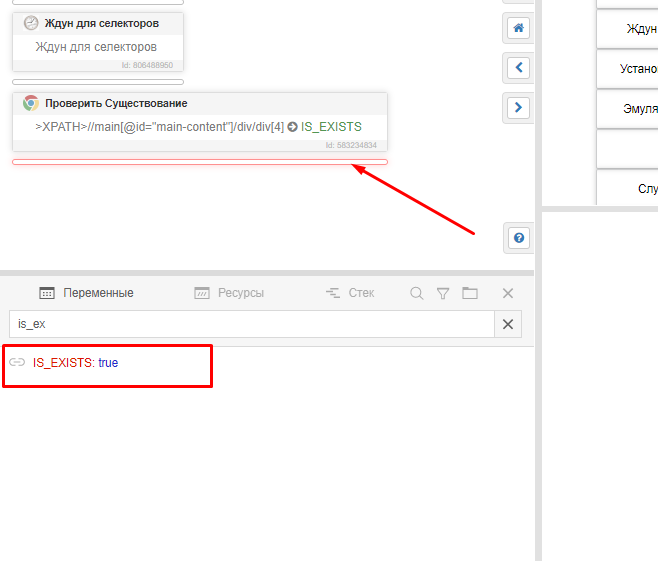Click the IS_EXISTS variable name in XPATH action
658x561 pixels.
(x=331, y=127)
